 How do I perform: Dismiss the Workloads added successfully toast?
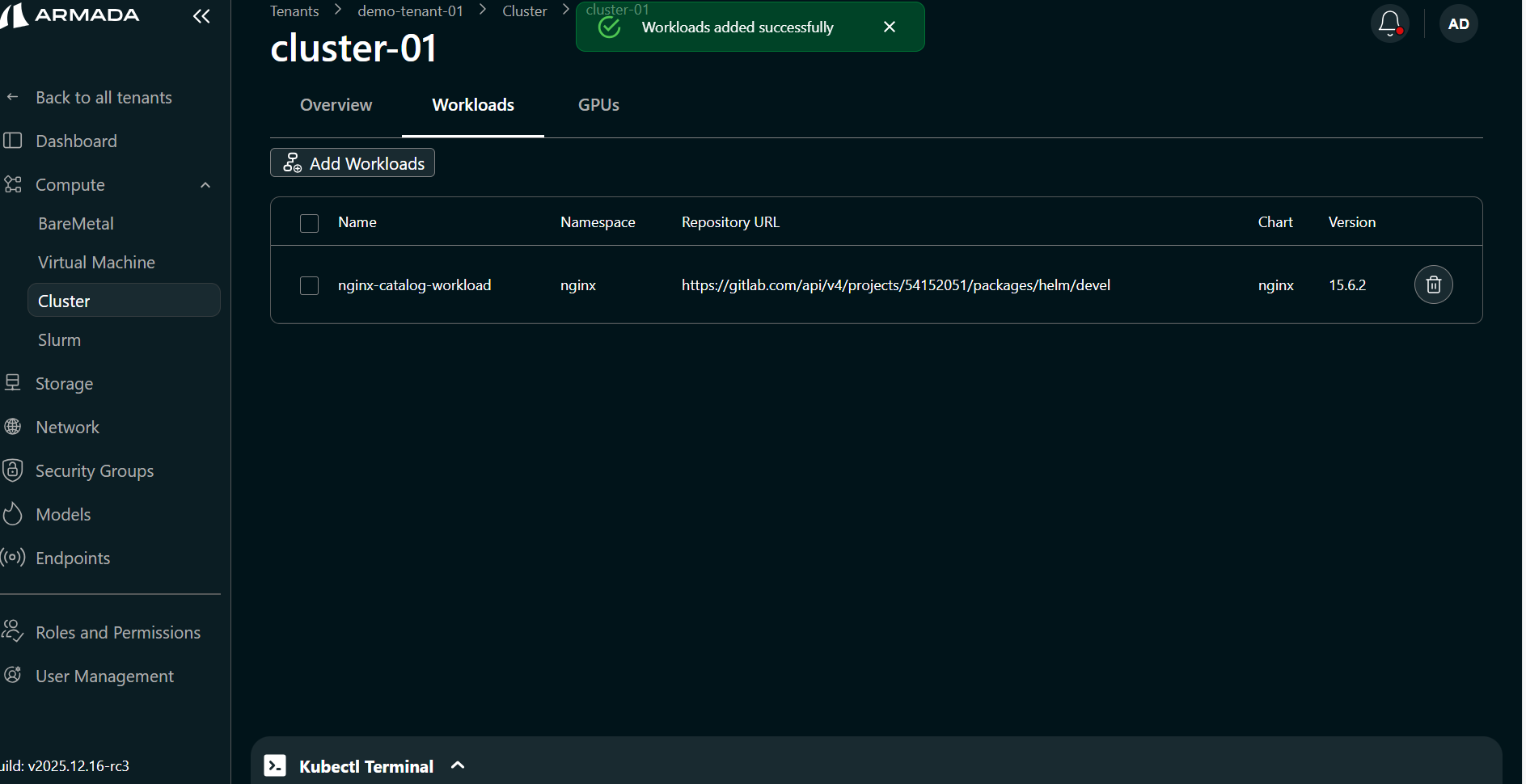(x=890, y=27)
